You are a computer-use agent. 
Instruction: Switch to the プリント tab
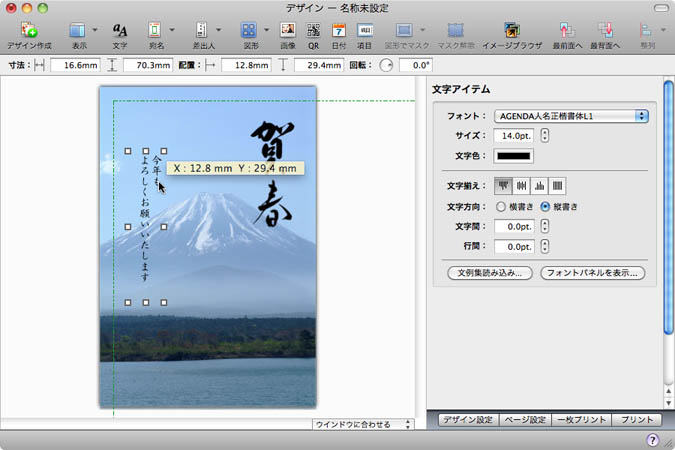coord(634,421)
